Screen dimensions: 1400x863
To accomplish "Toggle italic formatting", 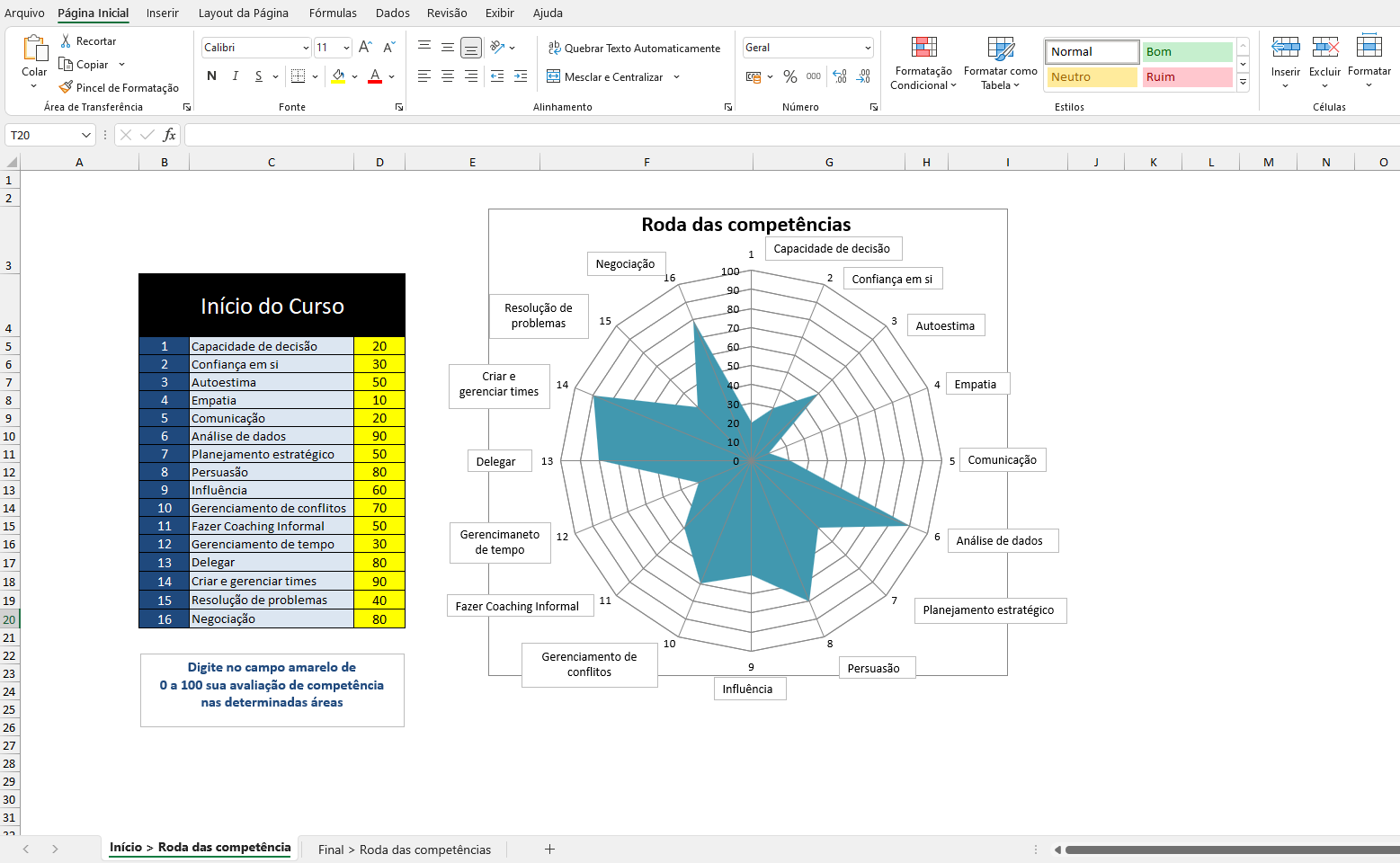I will pyautogui.click(x=236, y=76).
